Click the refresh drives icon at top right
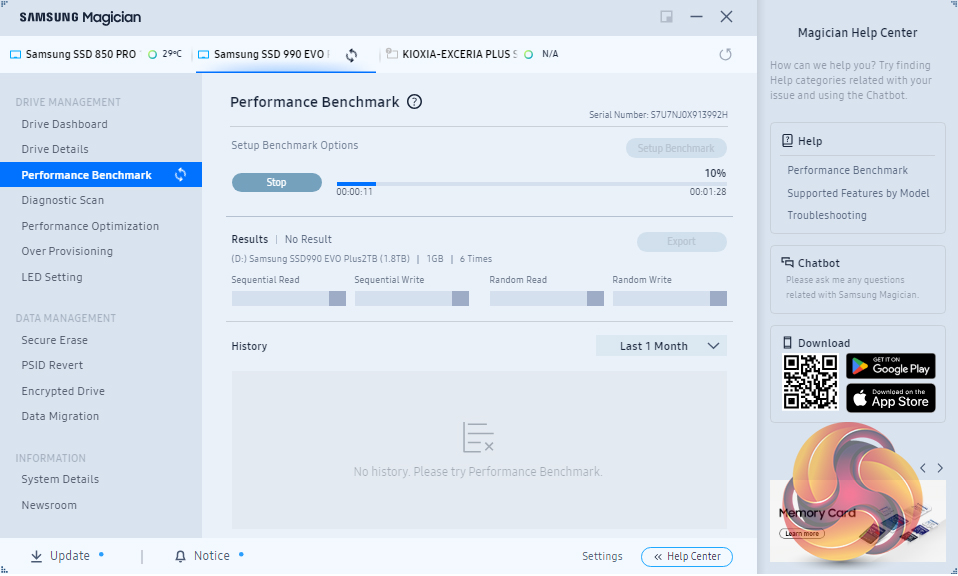 point(726,54)
